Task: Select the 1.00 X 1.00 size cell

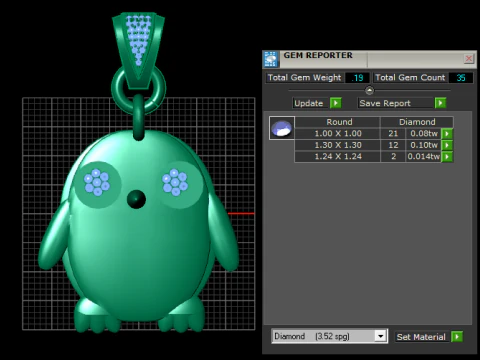Action: point(337,134)
